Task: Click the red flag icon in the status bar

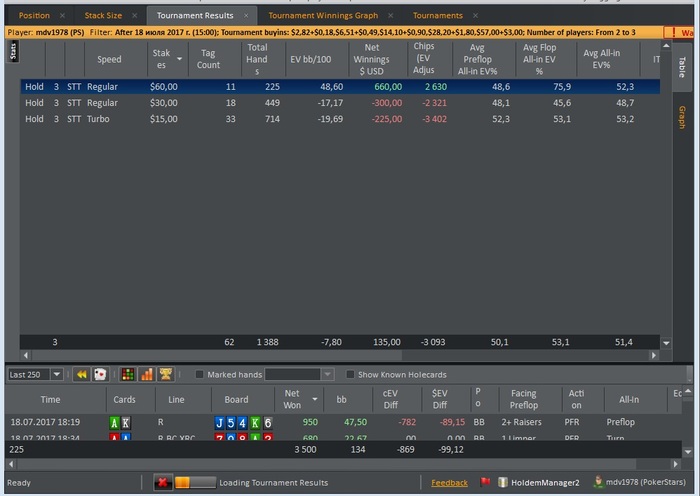Action: click(x=485, y=482)
